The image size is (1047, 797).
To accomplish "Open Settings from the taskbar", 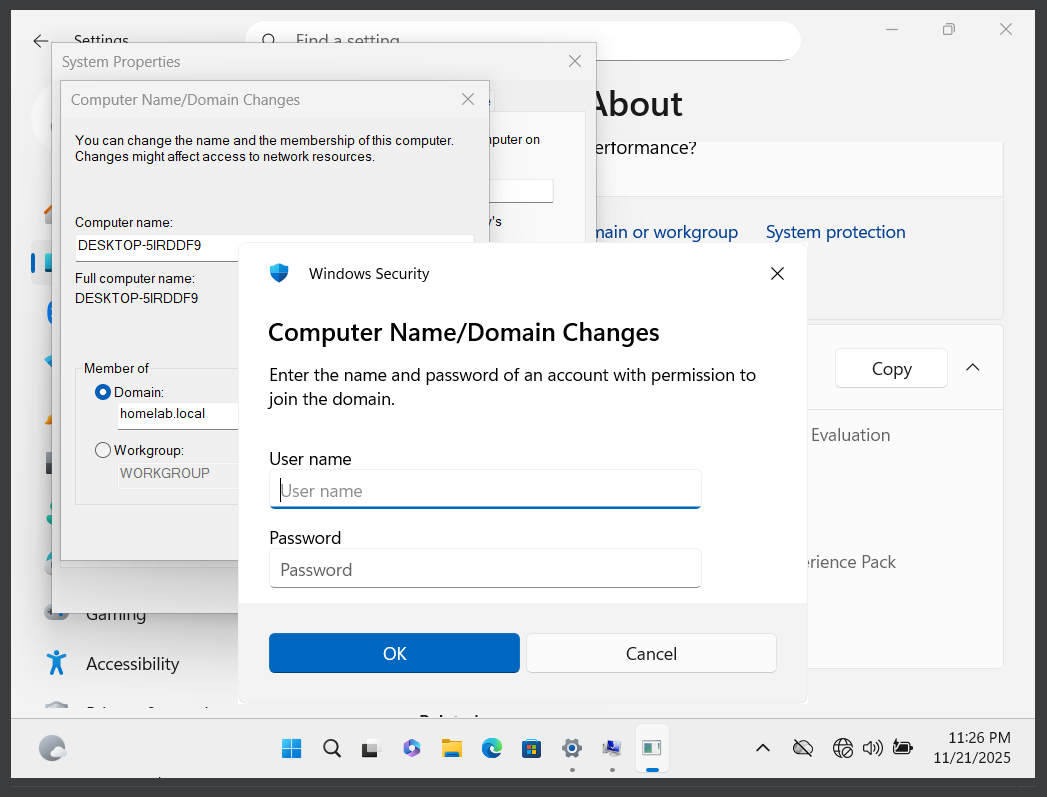I will [571, 747].
